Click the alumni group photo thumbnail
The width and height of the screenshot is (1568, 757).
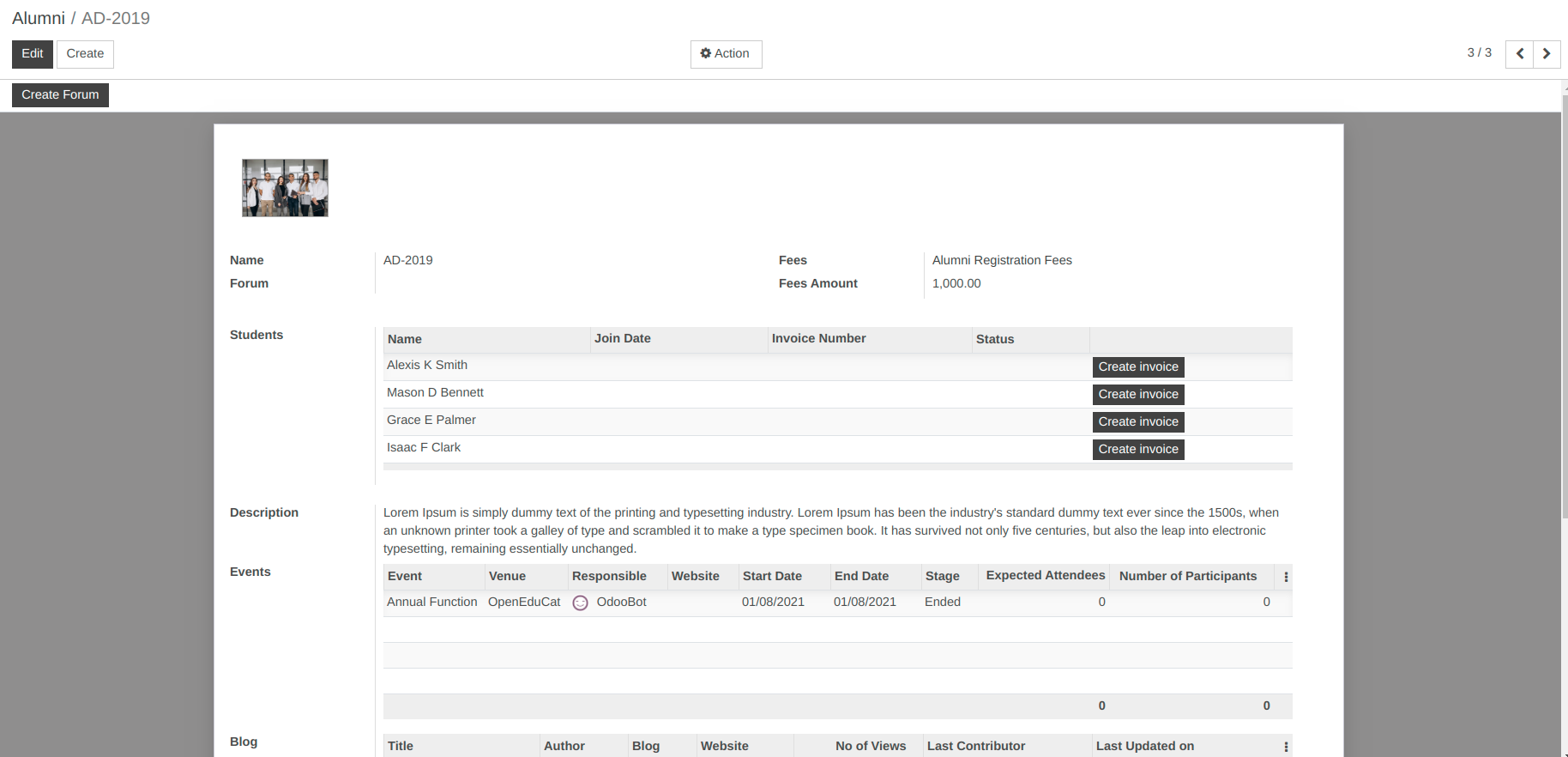coord(285,188)
